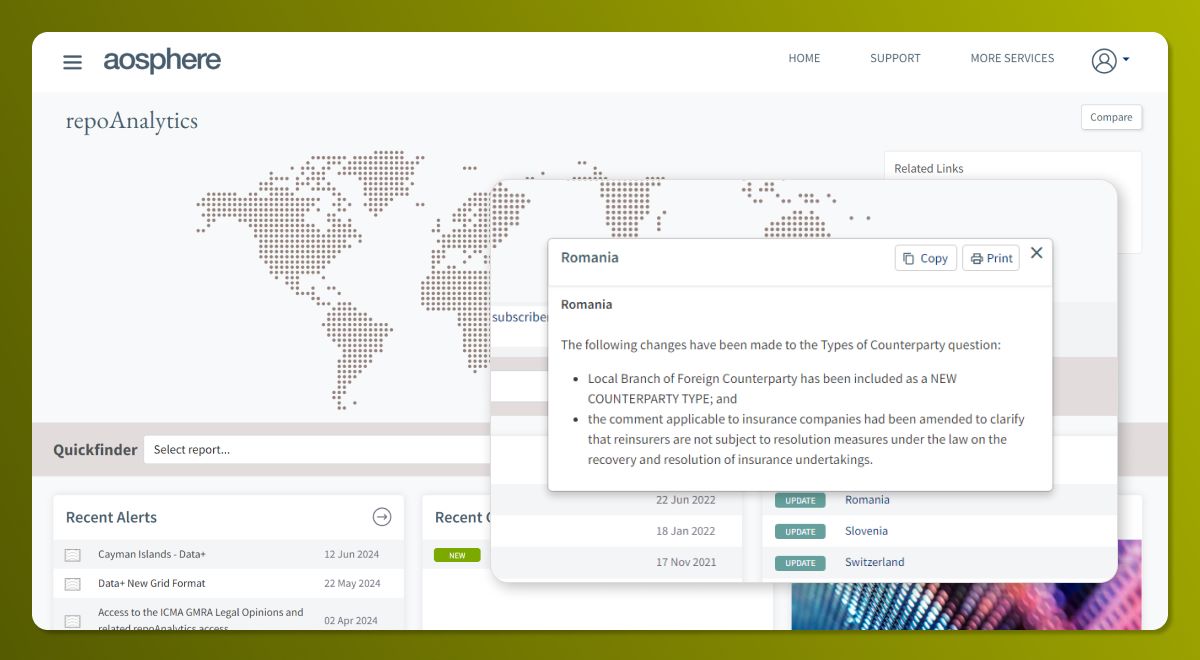This screenshot has width=1200, height=660.
Task: Click the document icon beside Cayman Islands alert
Action: [73, 555]
